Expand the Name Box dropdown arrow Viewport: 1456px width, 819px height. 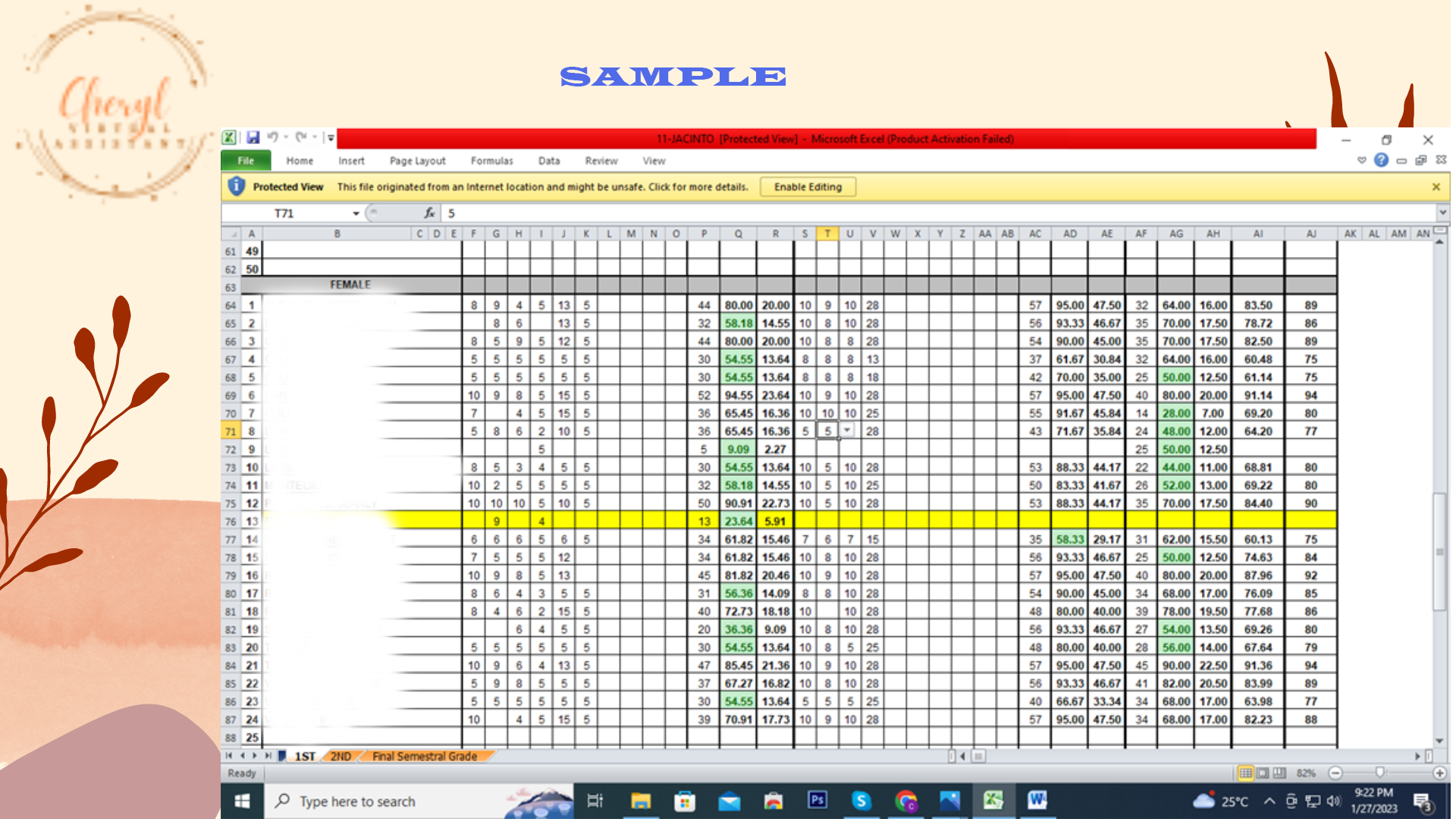(x=356, y=214)
